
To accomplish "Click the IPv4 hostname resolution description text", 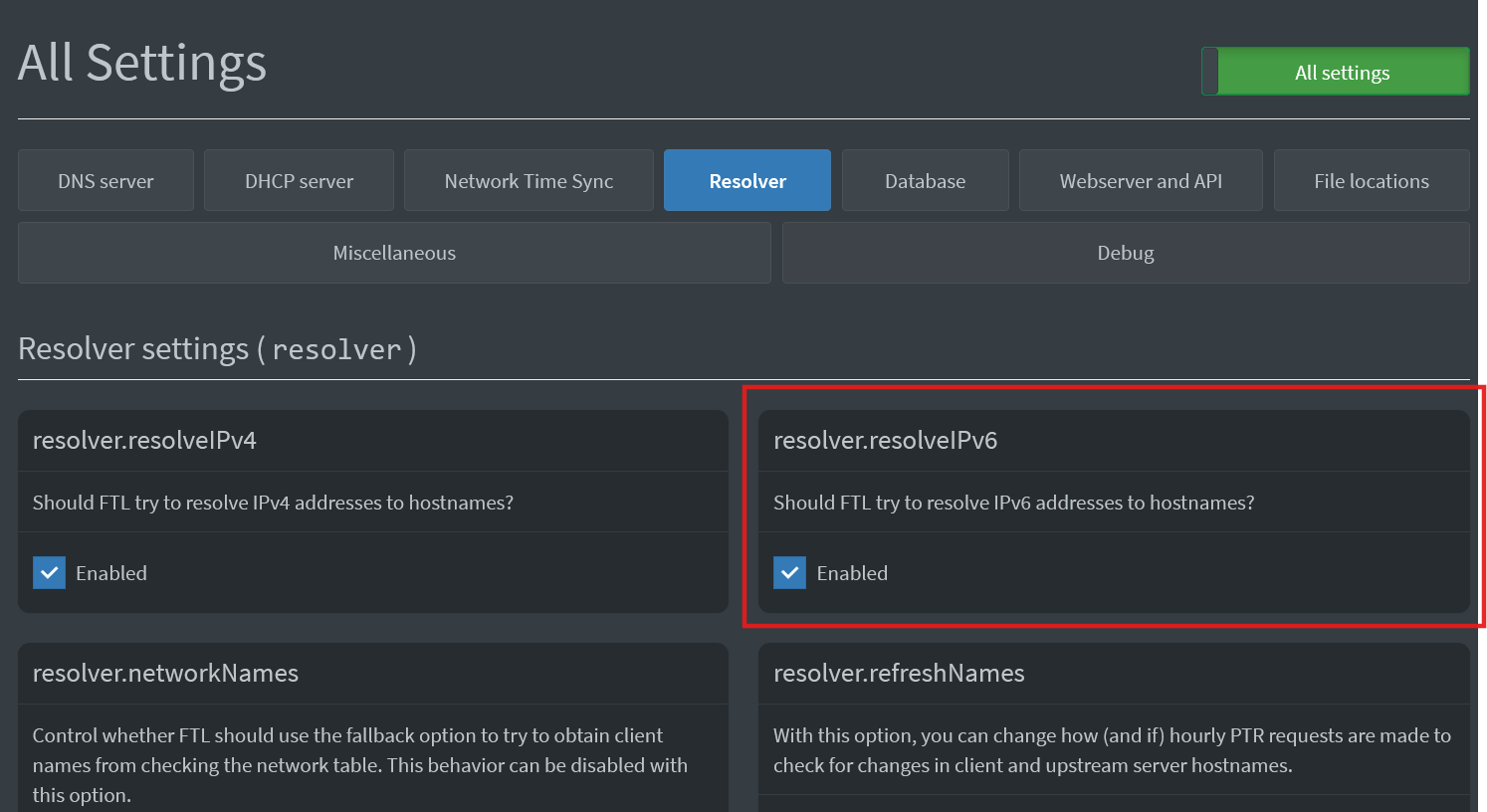I will point(273,503).
